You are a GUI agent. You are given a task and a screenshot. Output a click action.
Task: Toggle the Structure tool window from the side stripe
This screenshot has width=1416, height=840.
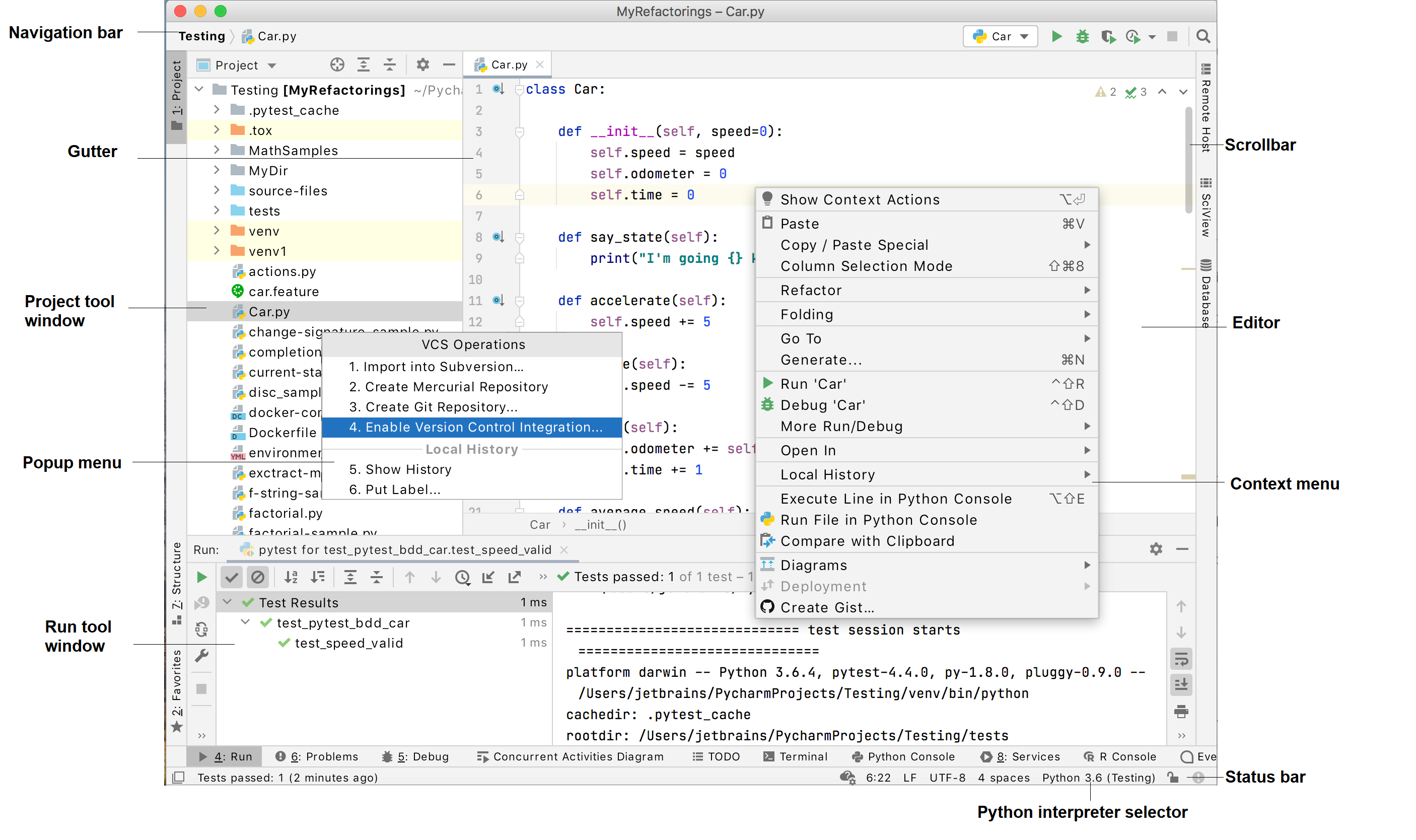click(x=177, y=583)
